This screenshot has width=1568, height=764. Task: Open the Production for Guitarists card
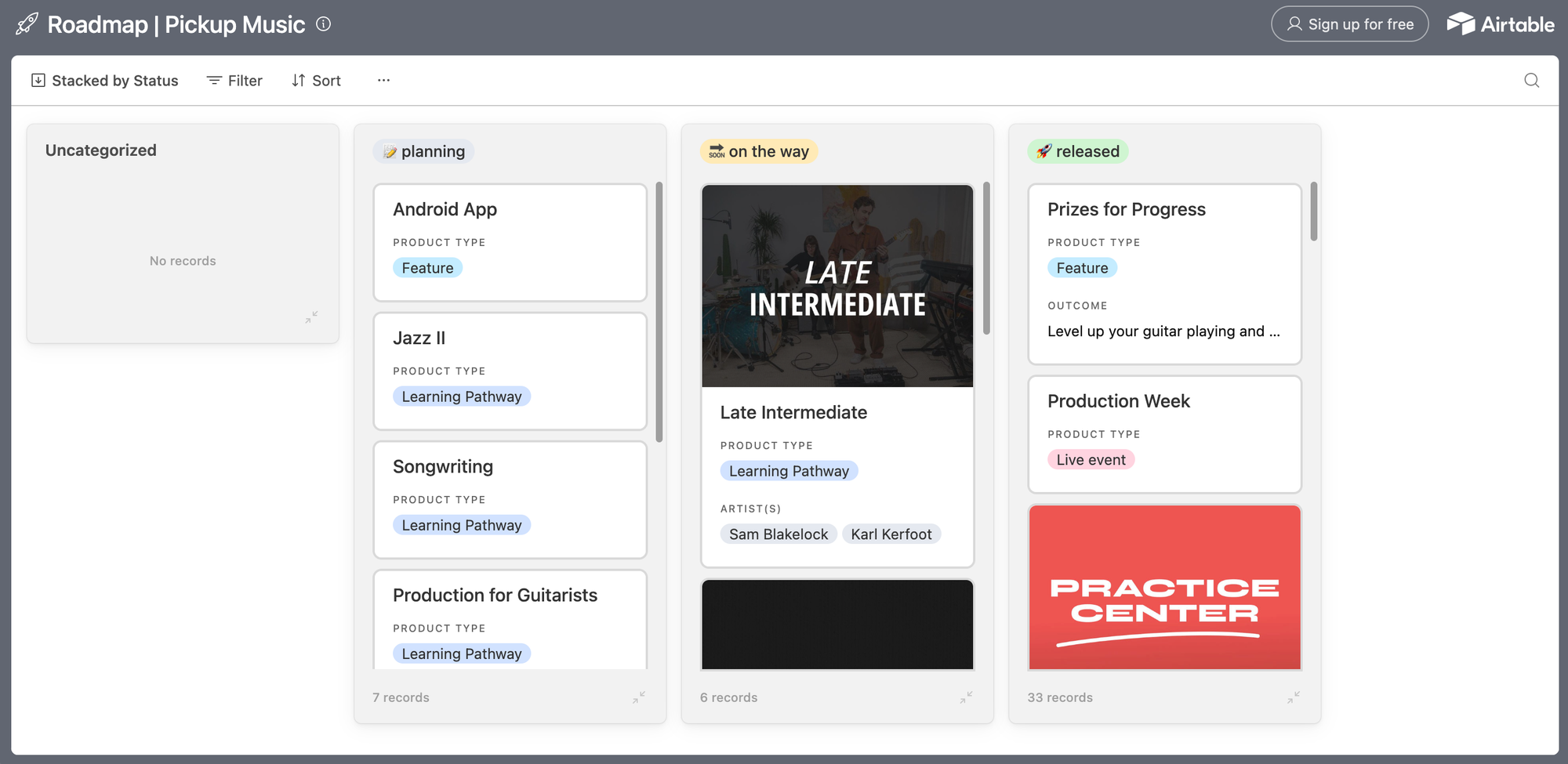coord(510,620)
